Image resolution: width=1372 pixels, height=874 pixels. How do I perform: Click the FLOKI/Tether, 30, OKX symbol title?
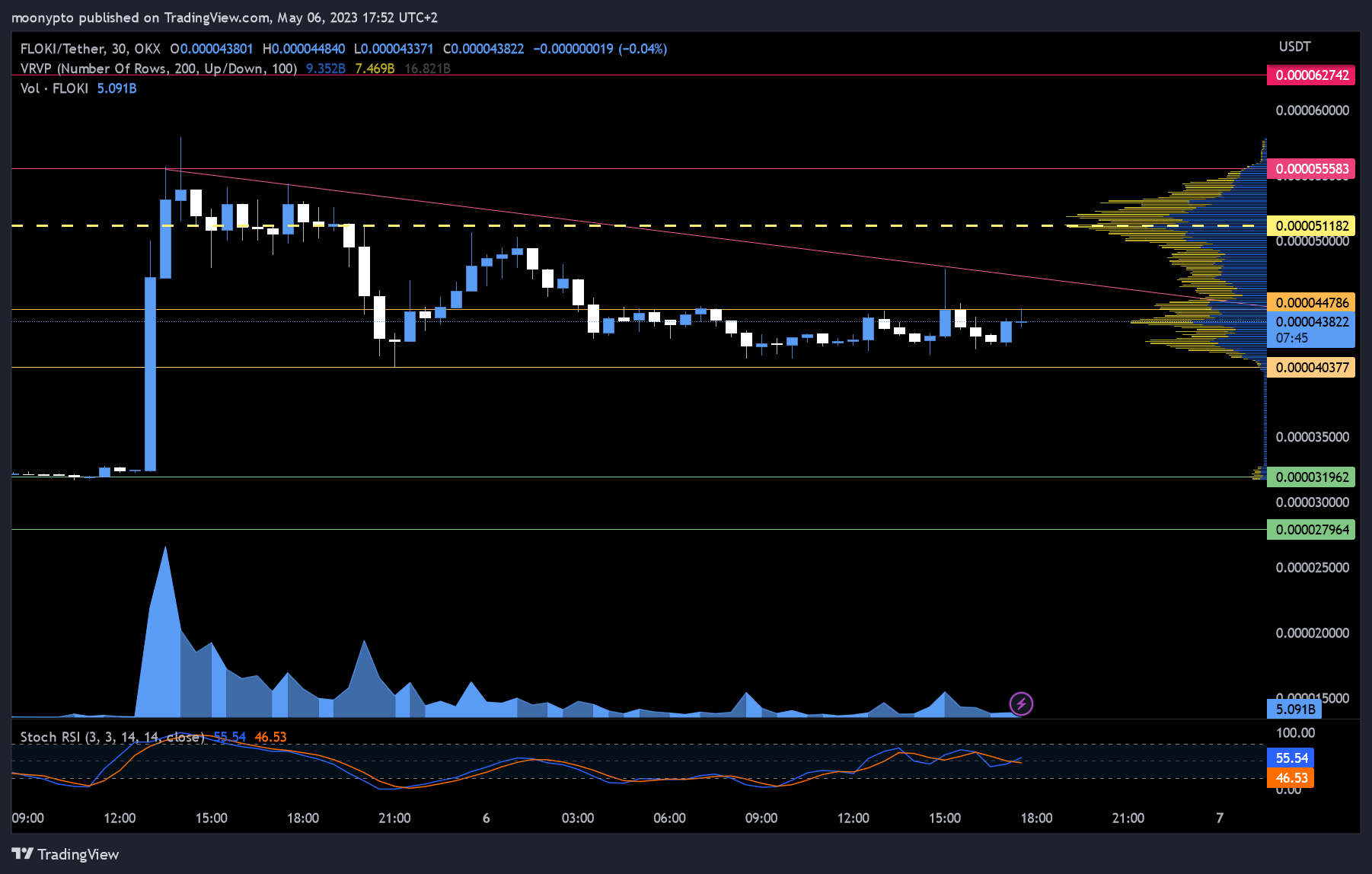click(x=91, y=49)
